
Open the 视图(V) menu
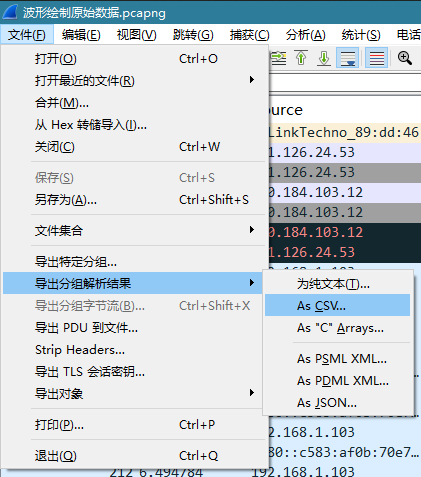tap(137, 34)
